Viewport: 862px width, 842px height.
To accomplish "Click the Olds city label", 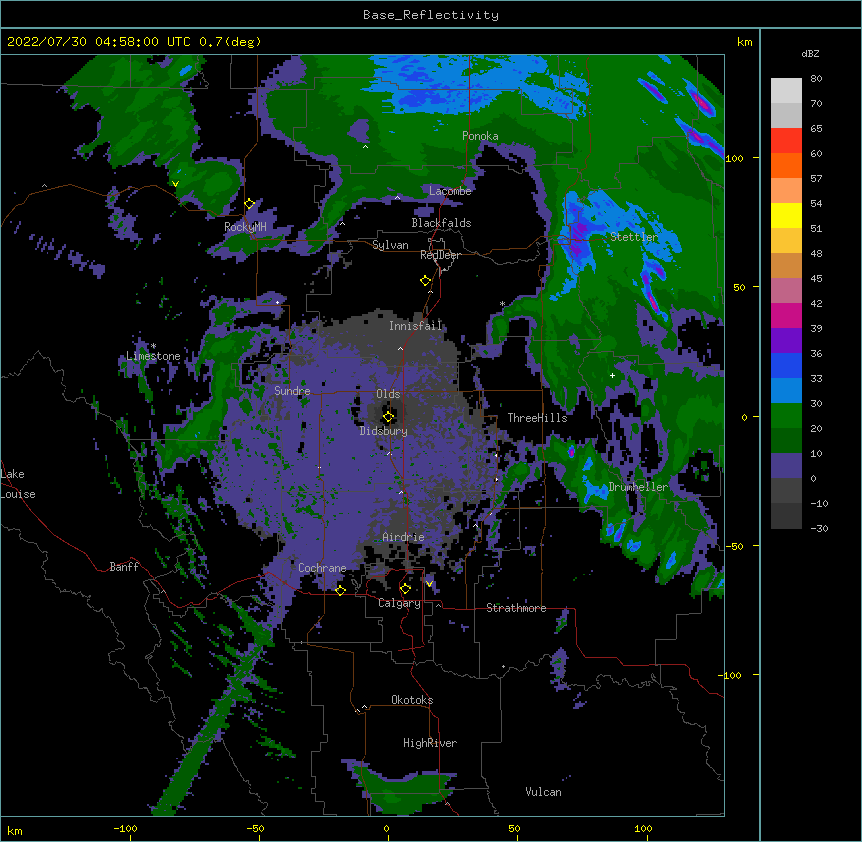I will (x=388, y=394).
